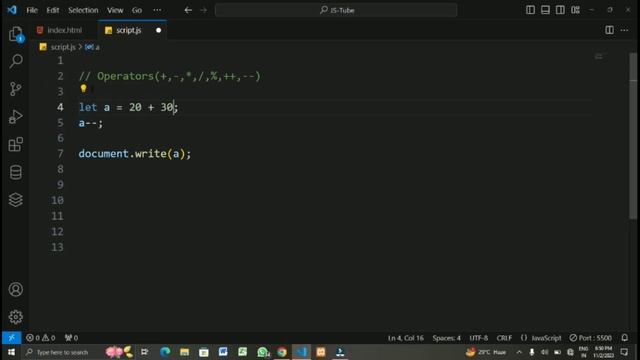Toggle the secondary side bar layout icon
640x360 pixels.
(560, 10)
